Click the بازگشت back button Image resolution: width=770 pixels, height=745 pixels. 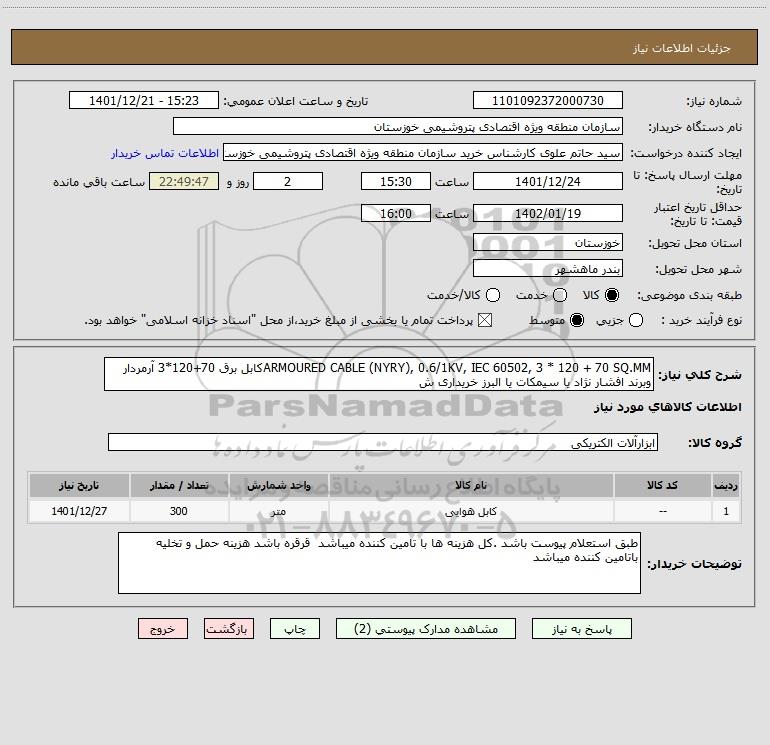point(229,629)
